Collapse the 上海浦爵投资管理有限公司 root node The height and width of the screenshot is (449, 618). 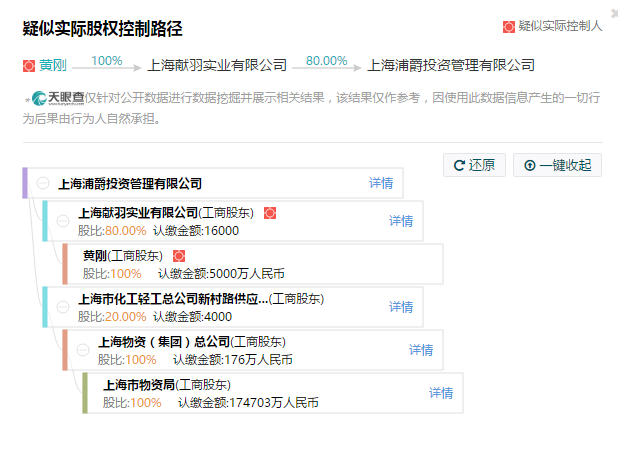click(42, 183)
